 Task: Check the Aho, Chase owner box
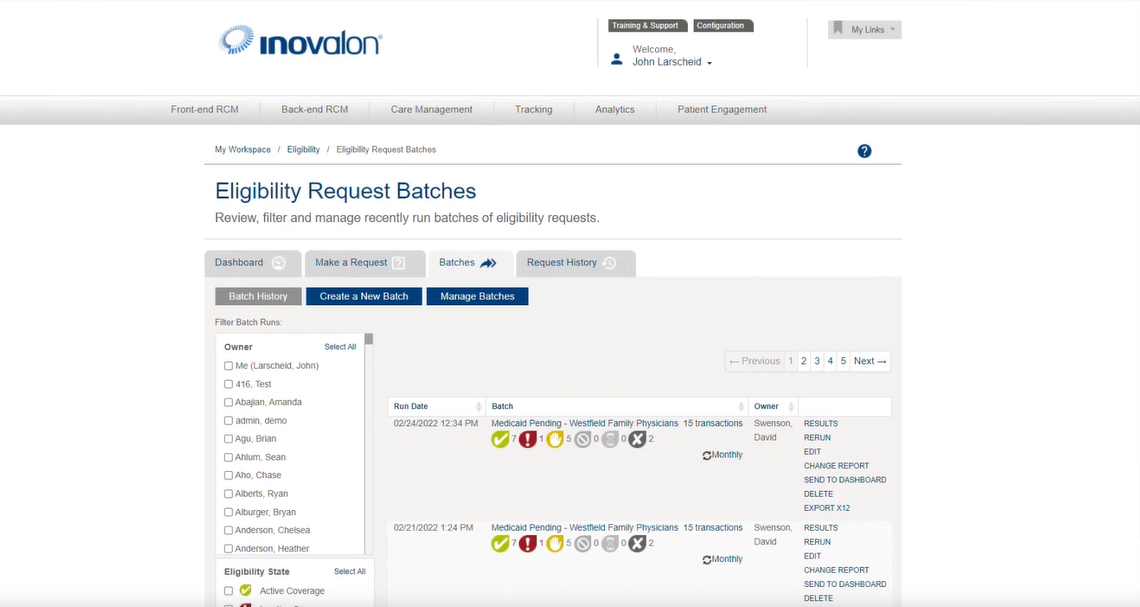pos(228,475)
